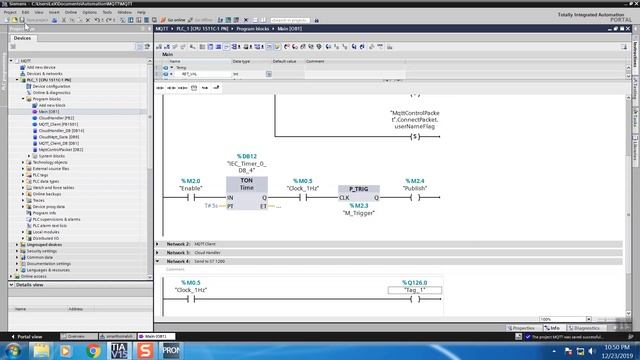This screenshot has width=640, height=360.
Task: Open data type dropdown for RET_VAL
Action: pyautogui.click(x=269, y=74)
